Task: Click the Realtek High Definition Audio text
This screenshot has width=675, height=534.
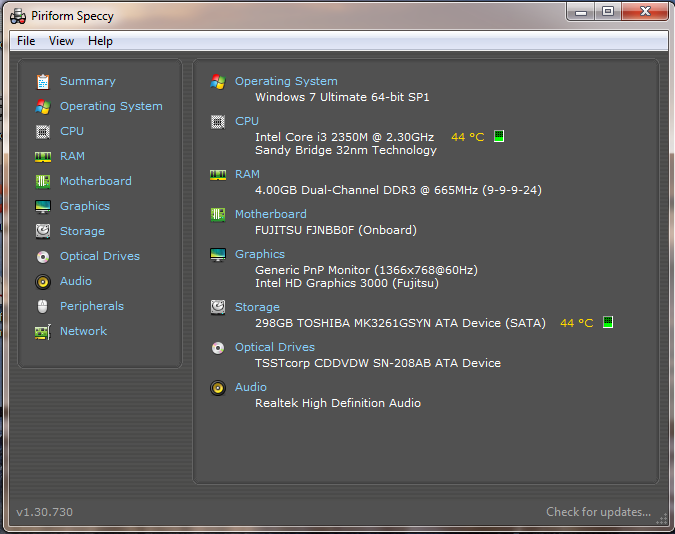Action: (x=338, y=404)
